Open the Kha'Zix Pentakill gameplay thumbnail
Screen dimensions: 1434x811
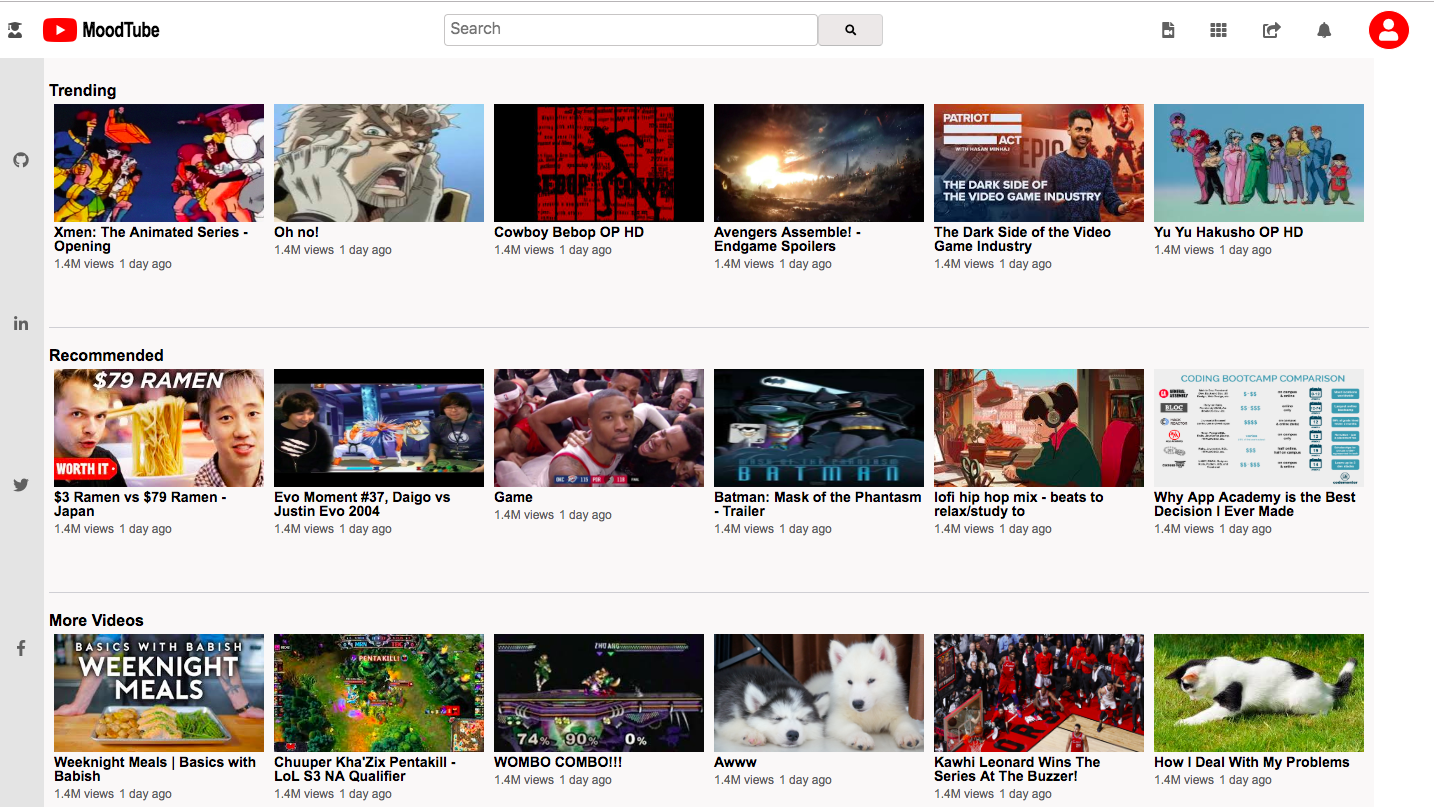coord(379,693)
